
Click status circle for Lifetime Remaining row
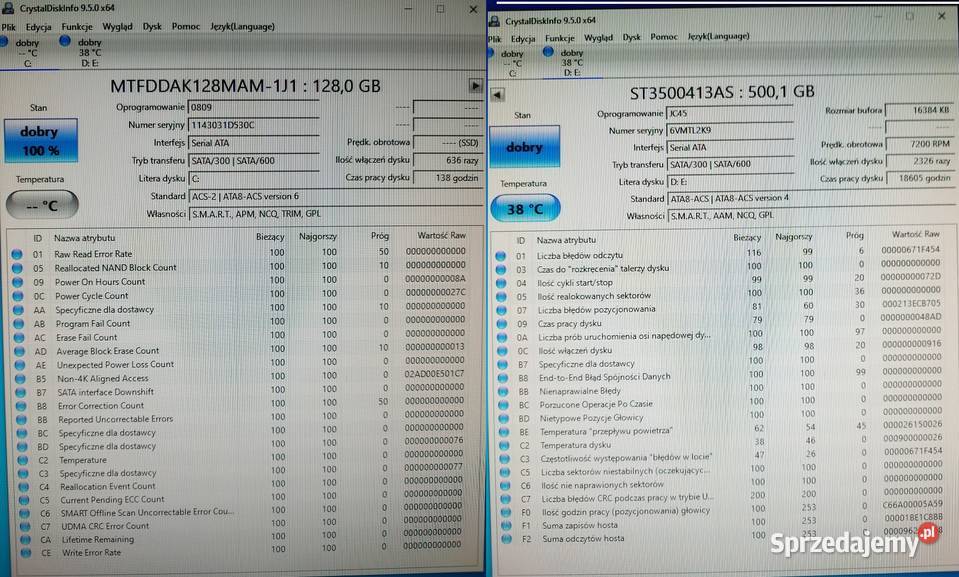click(x=16, y=539)
